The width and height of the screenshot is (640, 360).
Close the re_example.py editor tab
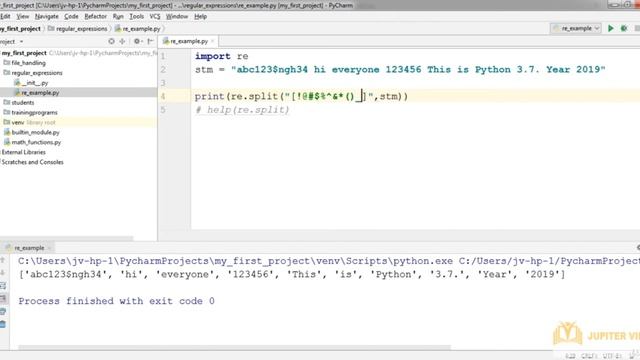point(212,41)
